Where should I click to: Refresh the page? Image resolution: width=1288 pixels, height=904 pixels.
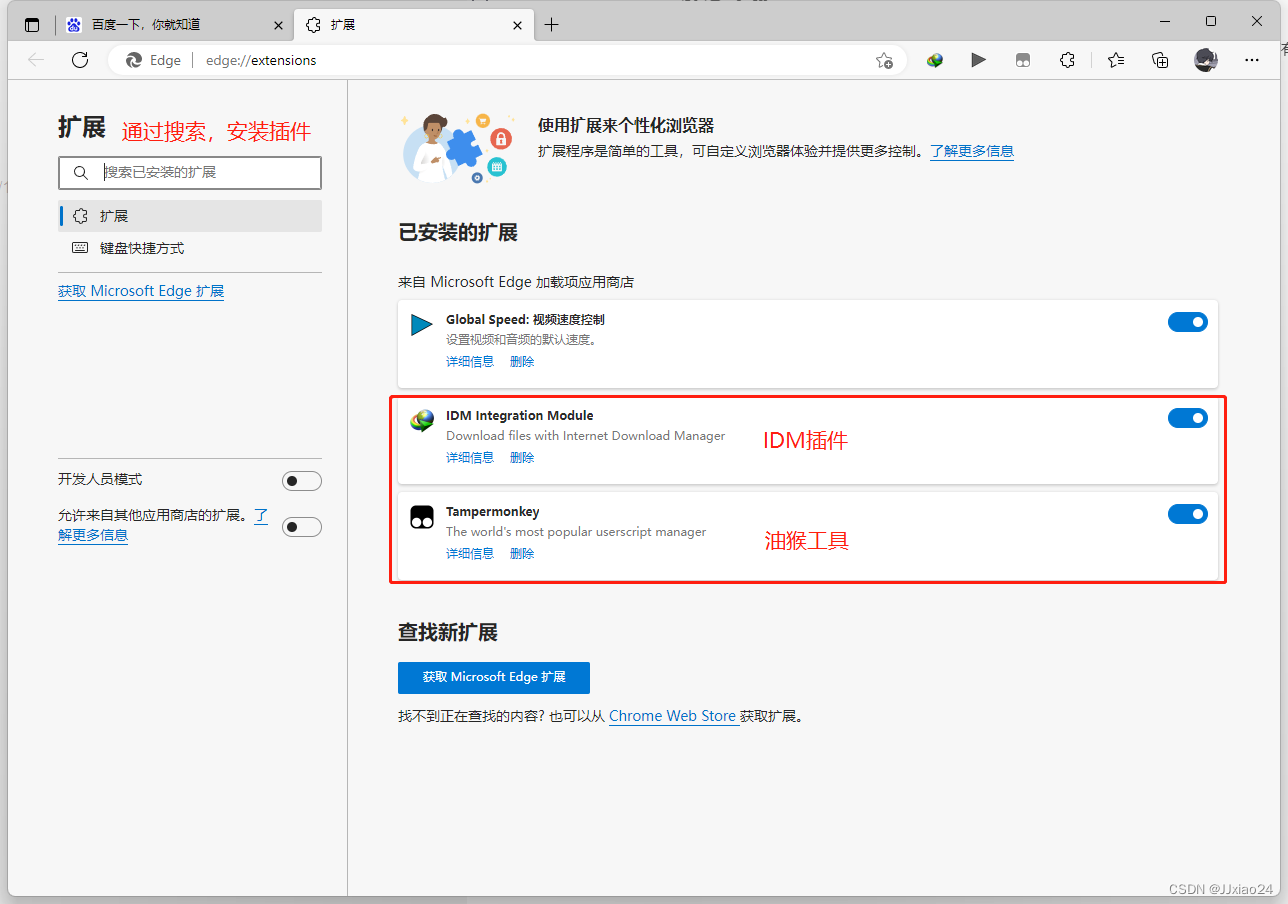click(80, 60)
